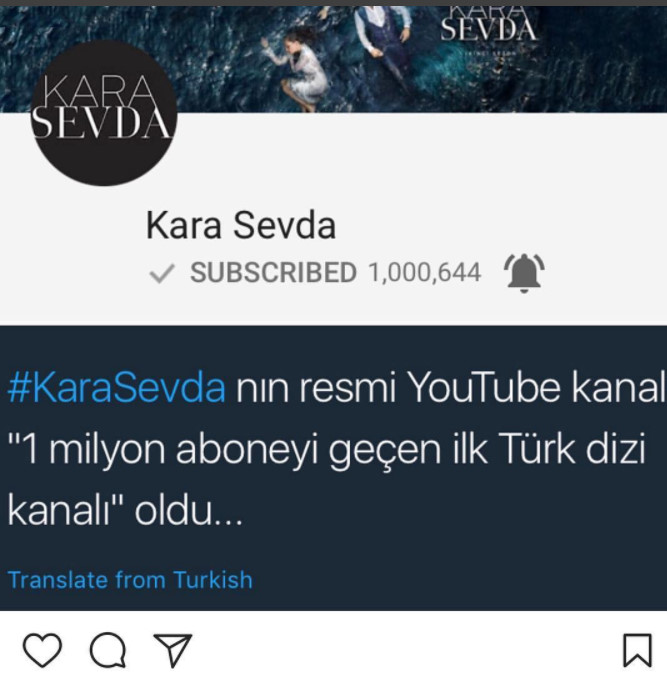The width and height of the screenshot is (667, 674).
Task: Click the gray checkmark before SUBSCRIBED
Action: 162,273
